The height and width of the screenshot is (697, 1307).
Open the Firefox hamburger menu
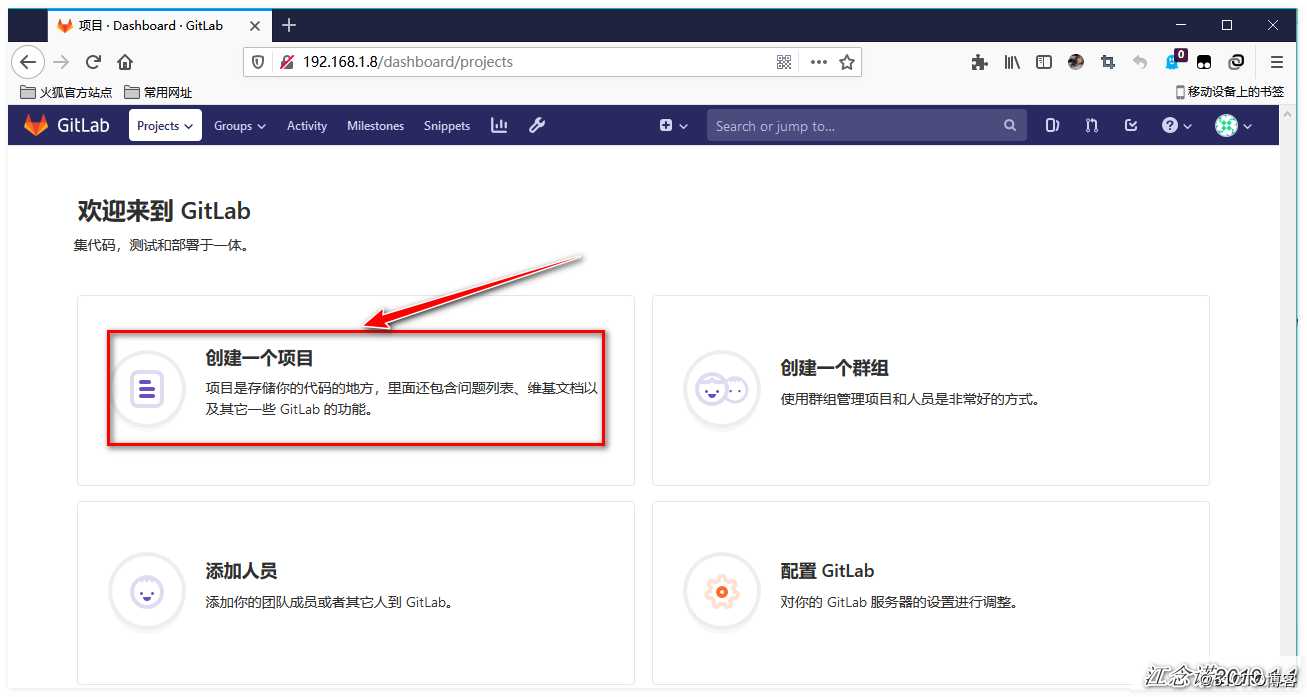[x=1277, y=62]
